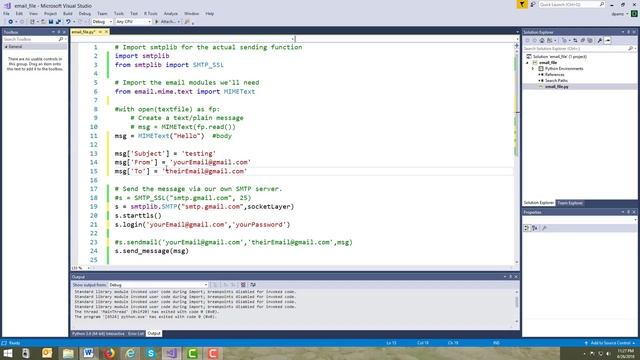Image resolution: width=640 pixels, height=360 pixels.
Task: Click the Categorized icon in Properties panel
Action: click(x=527, y=228)
